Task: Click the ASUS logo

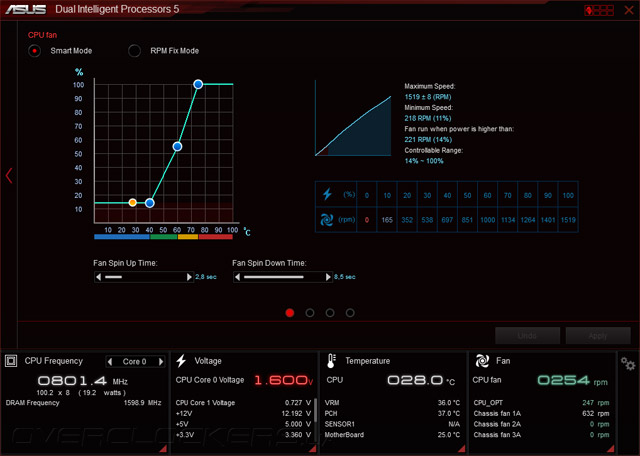Action: [x=26, y=9]
